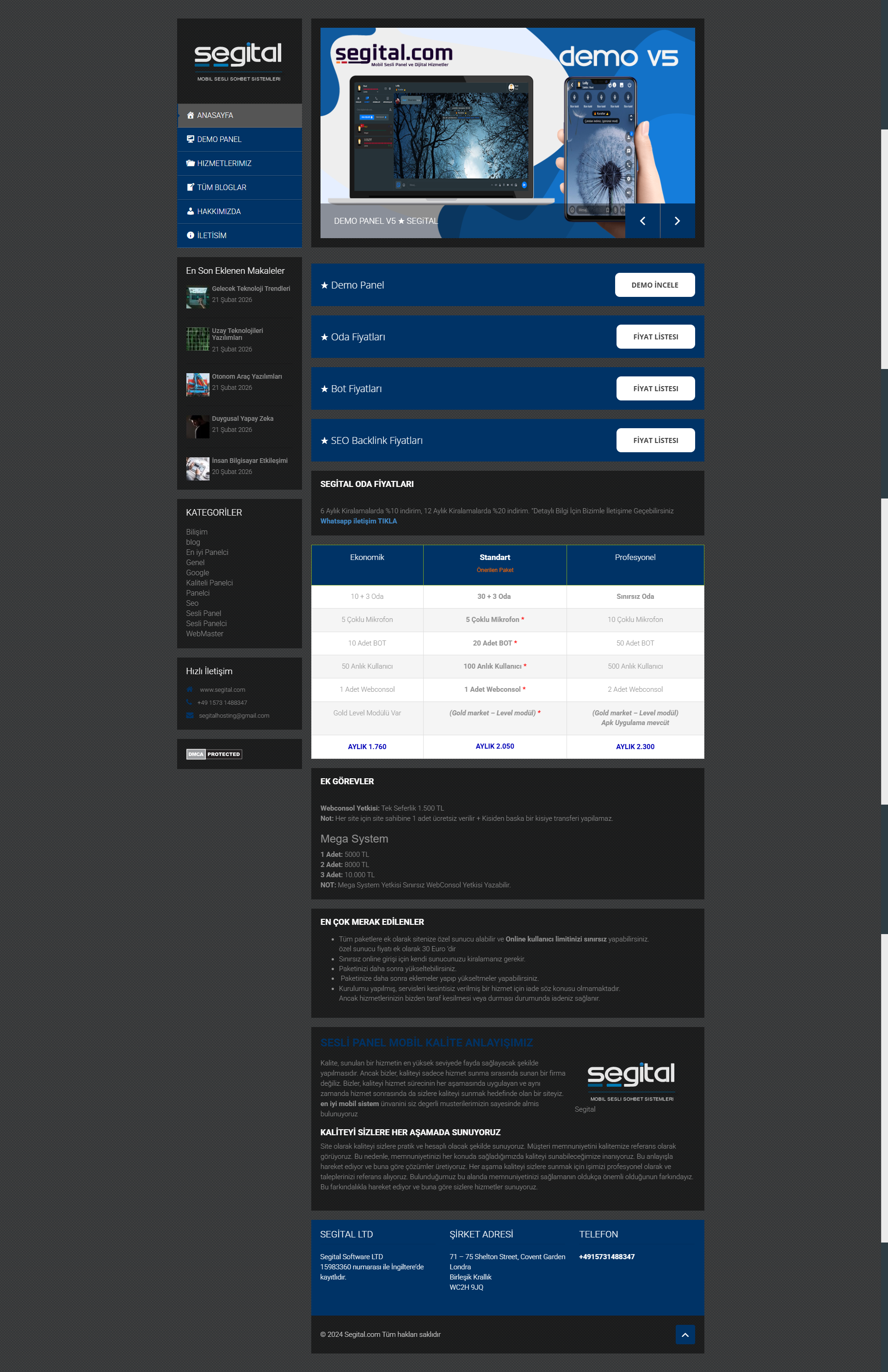Click the DMCA Protected badge
This screenshot has height=1372, width=888.
pyautogui.click(x=214, y=754)
